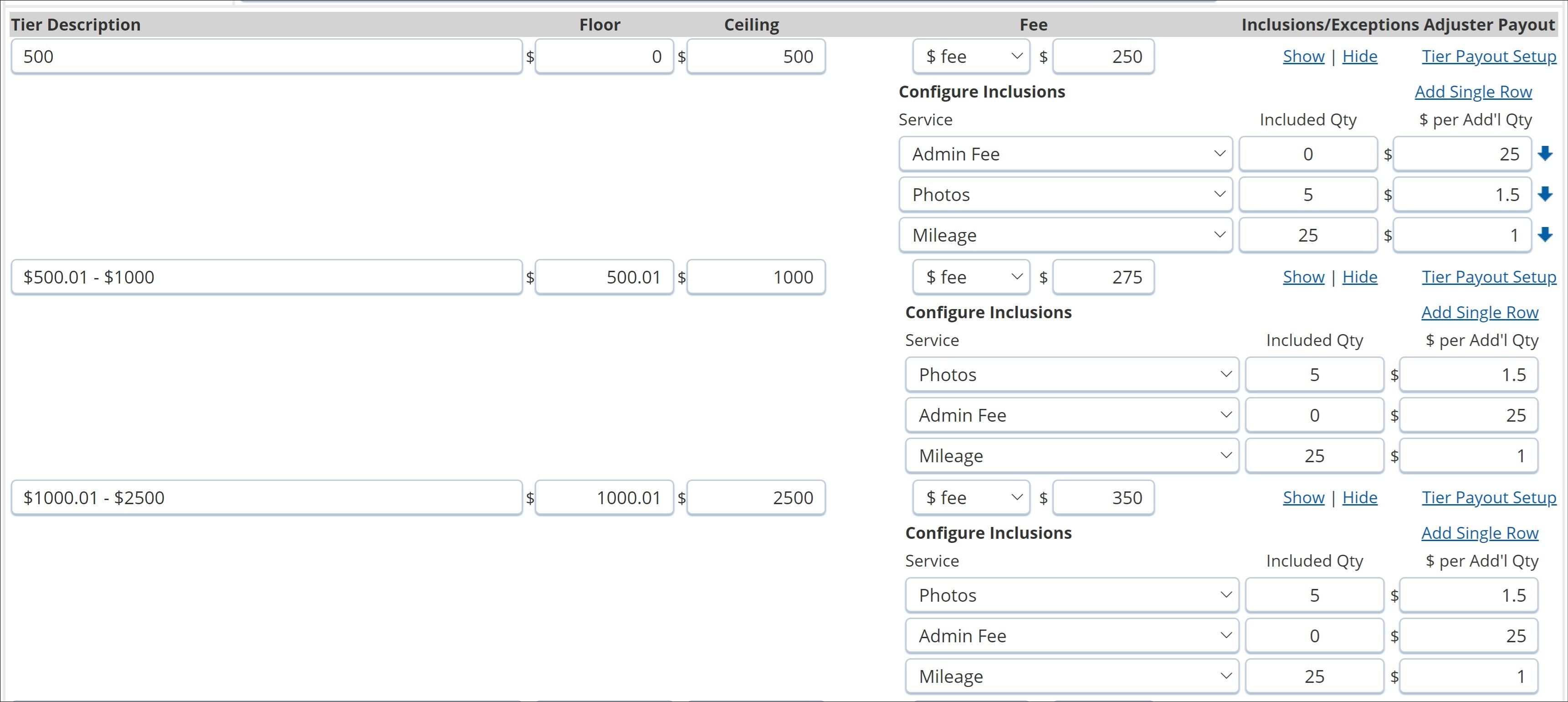Open Tier Payout Setup for $1000.01 - $2500 tier

click(1488, 497)
